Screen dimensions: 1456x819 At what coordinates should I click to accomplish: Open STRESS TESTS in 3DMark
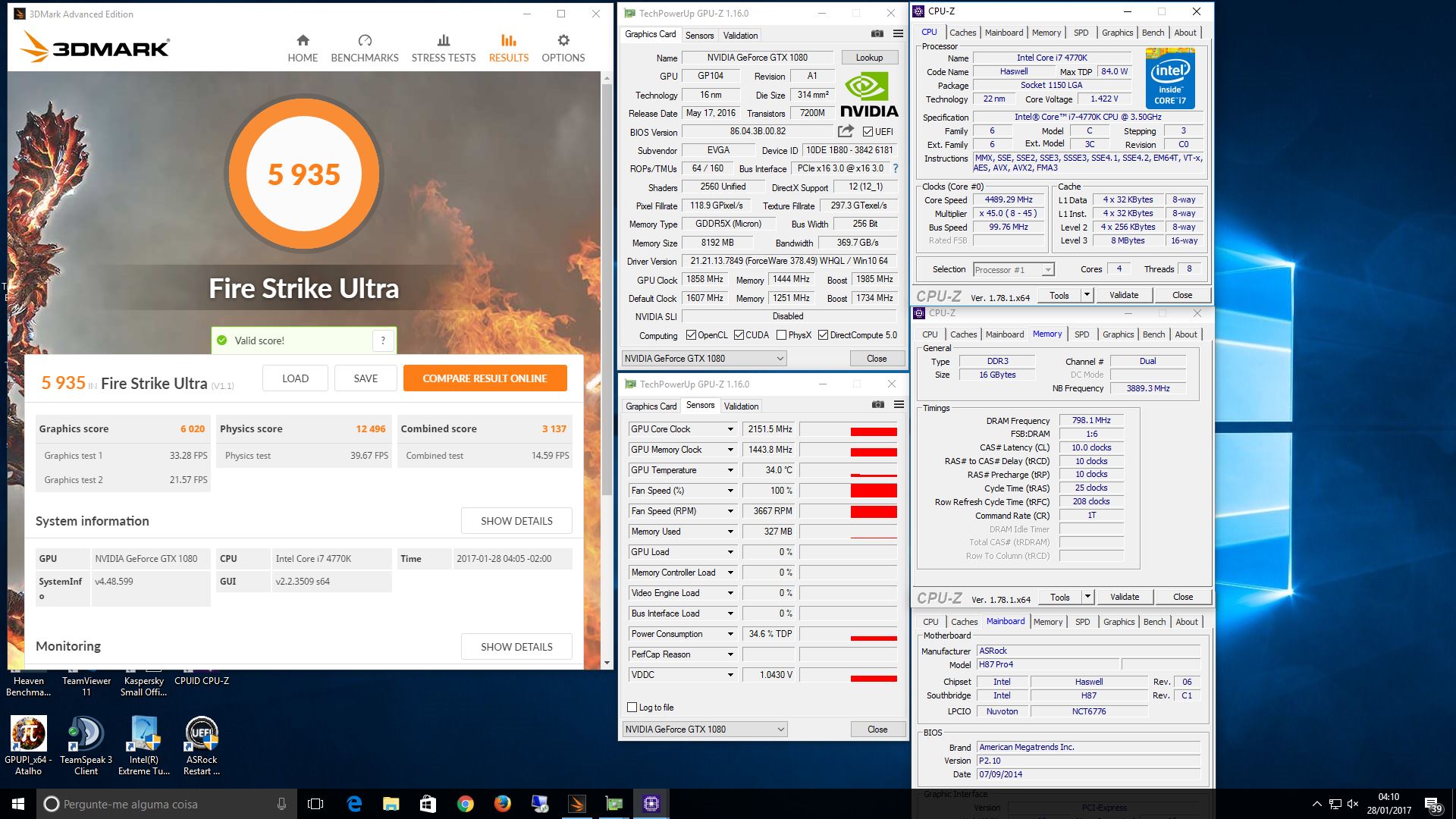[x=444, y=49]
